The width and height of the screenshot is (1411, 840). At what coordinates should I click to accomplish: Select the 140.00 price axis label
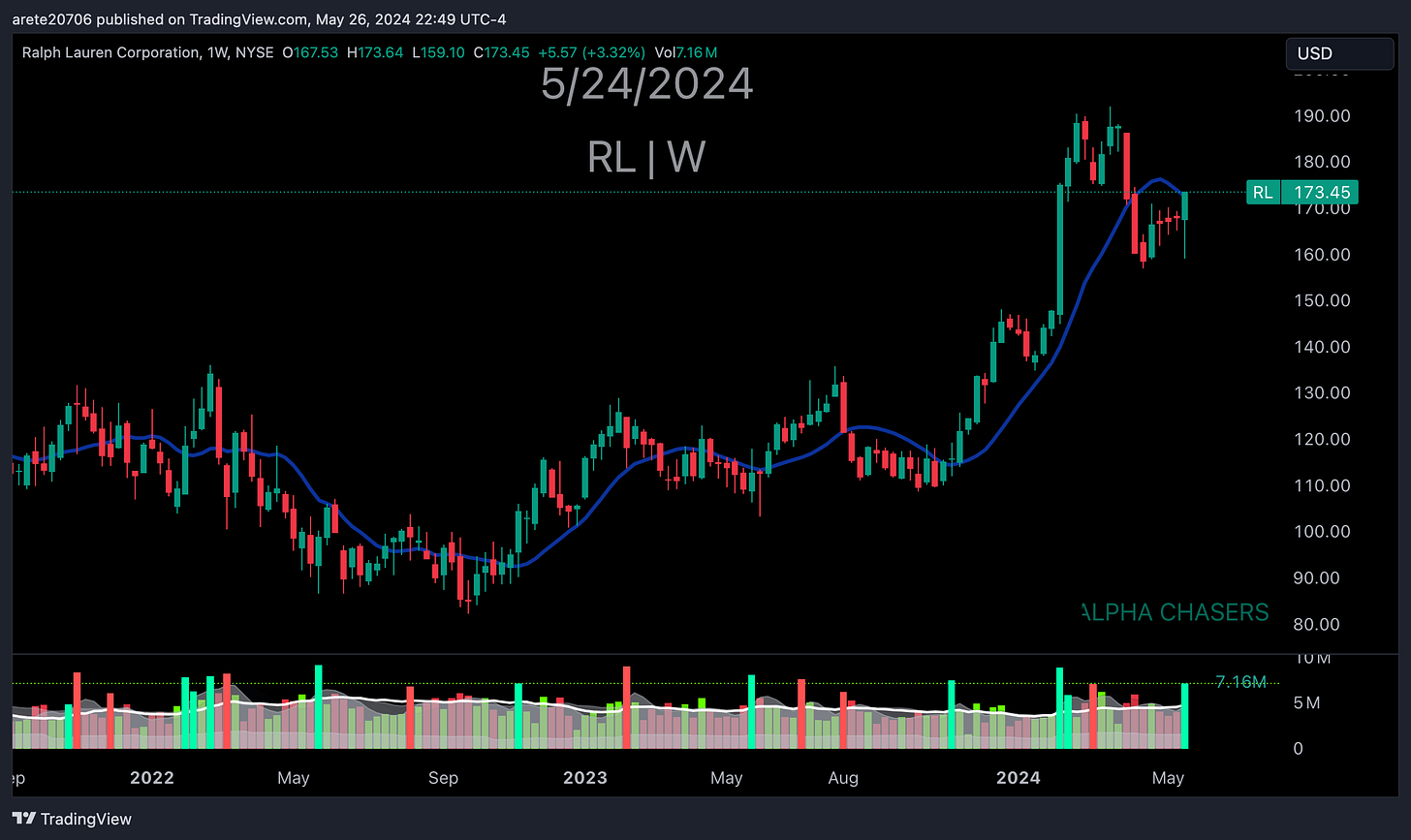[x=1324, y=347]
